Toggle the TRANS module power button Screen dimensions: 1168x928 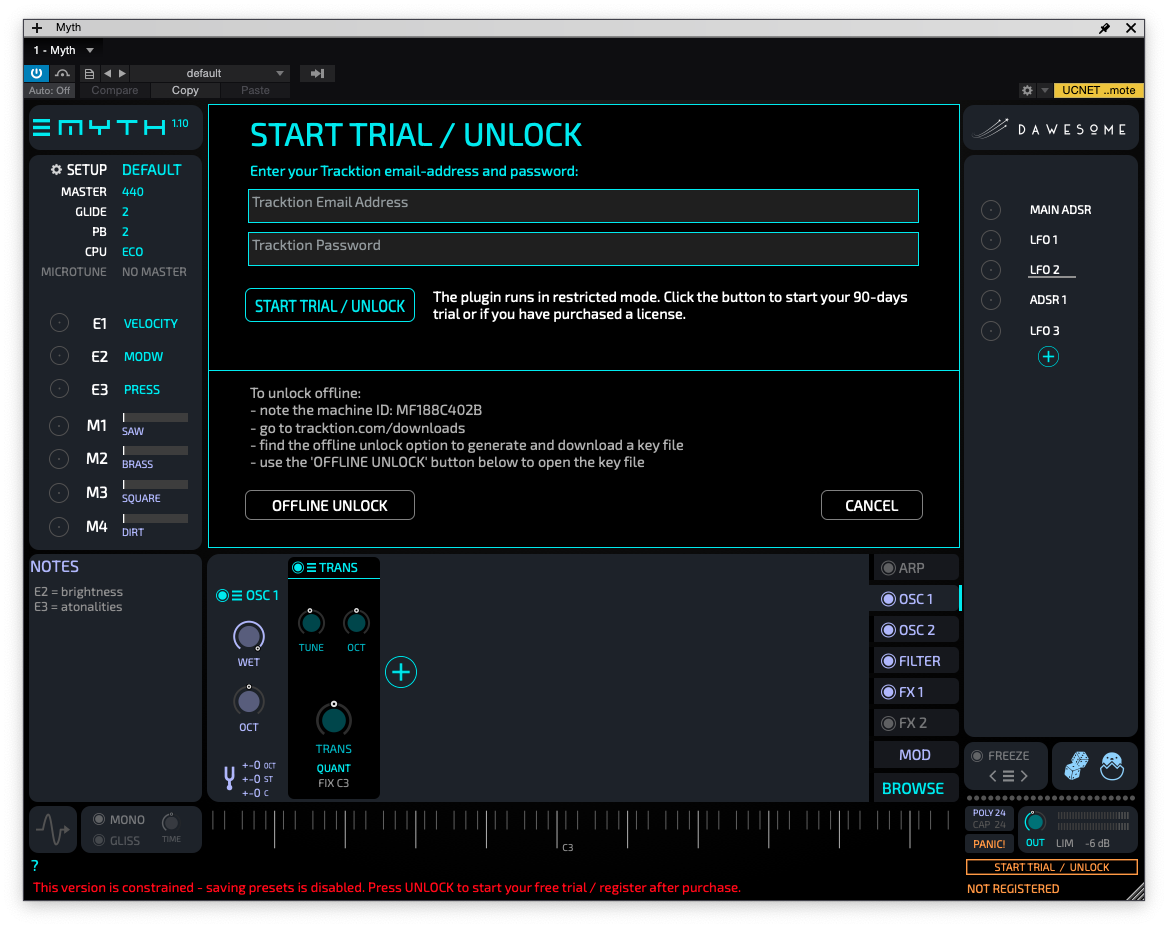point(298,568)
